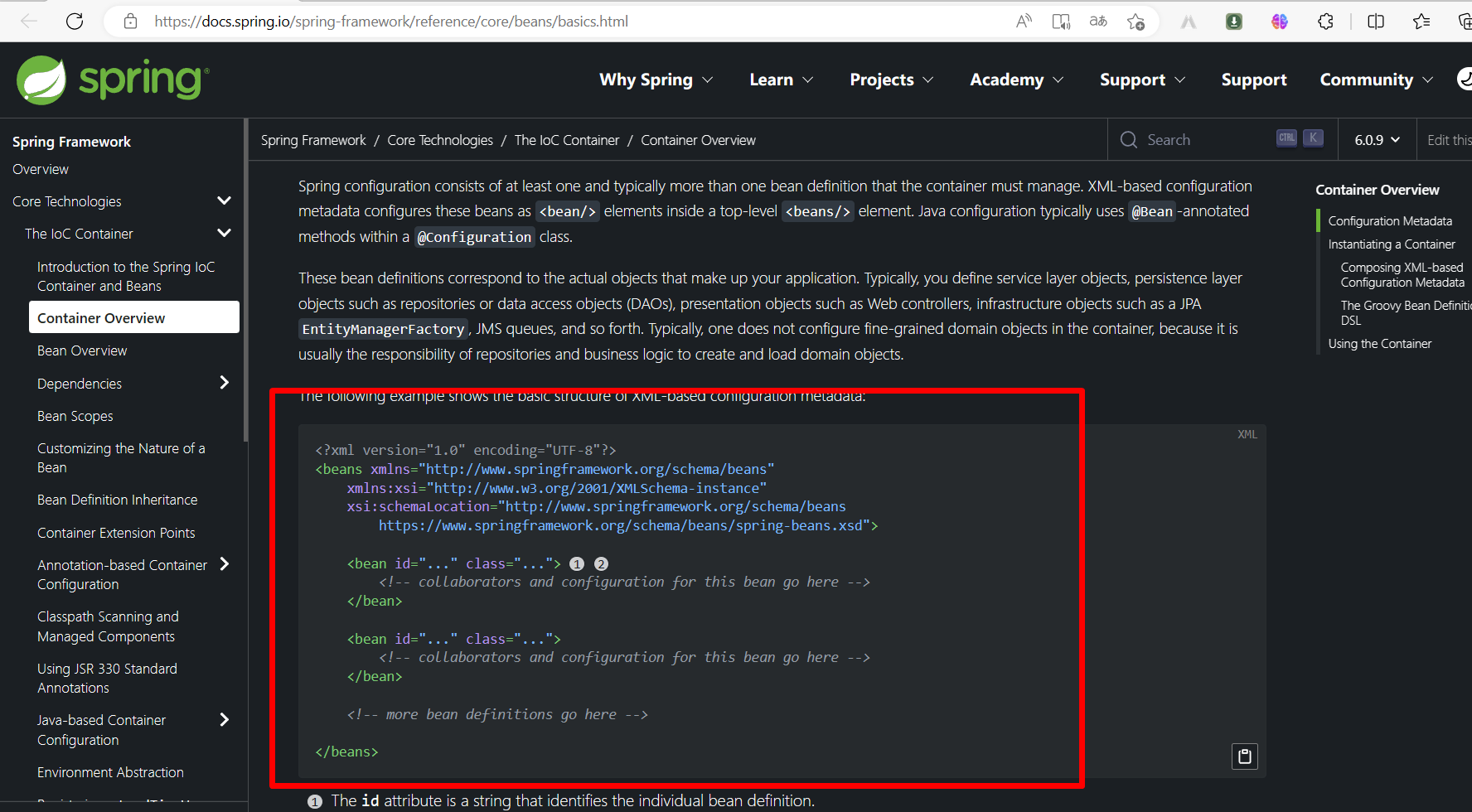Click the address bar URL

(391, 22)
